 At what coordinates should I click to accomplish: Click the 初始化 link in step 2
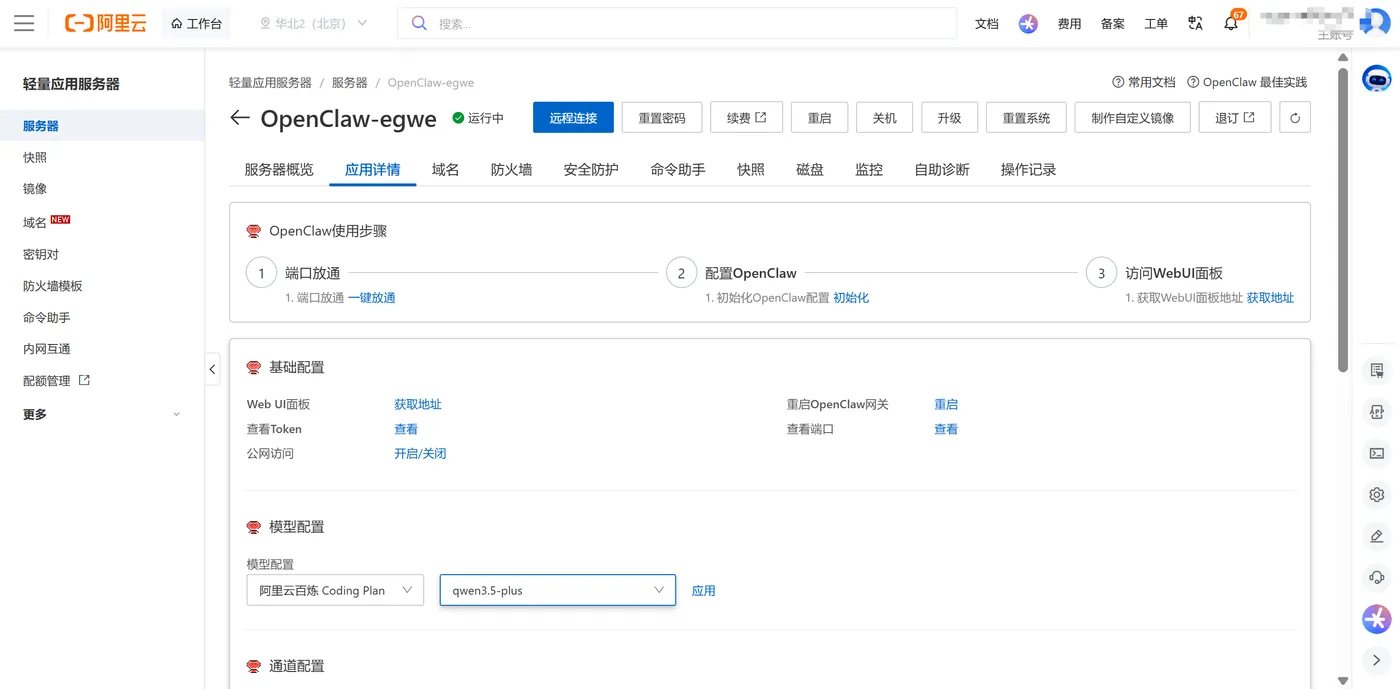pyautogui.click(x=851, y=298)
